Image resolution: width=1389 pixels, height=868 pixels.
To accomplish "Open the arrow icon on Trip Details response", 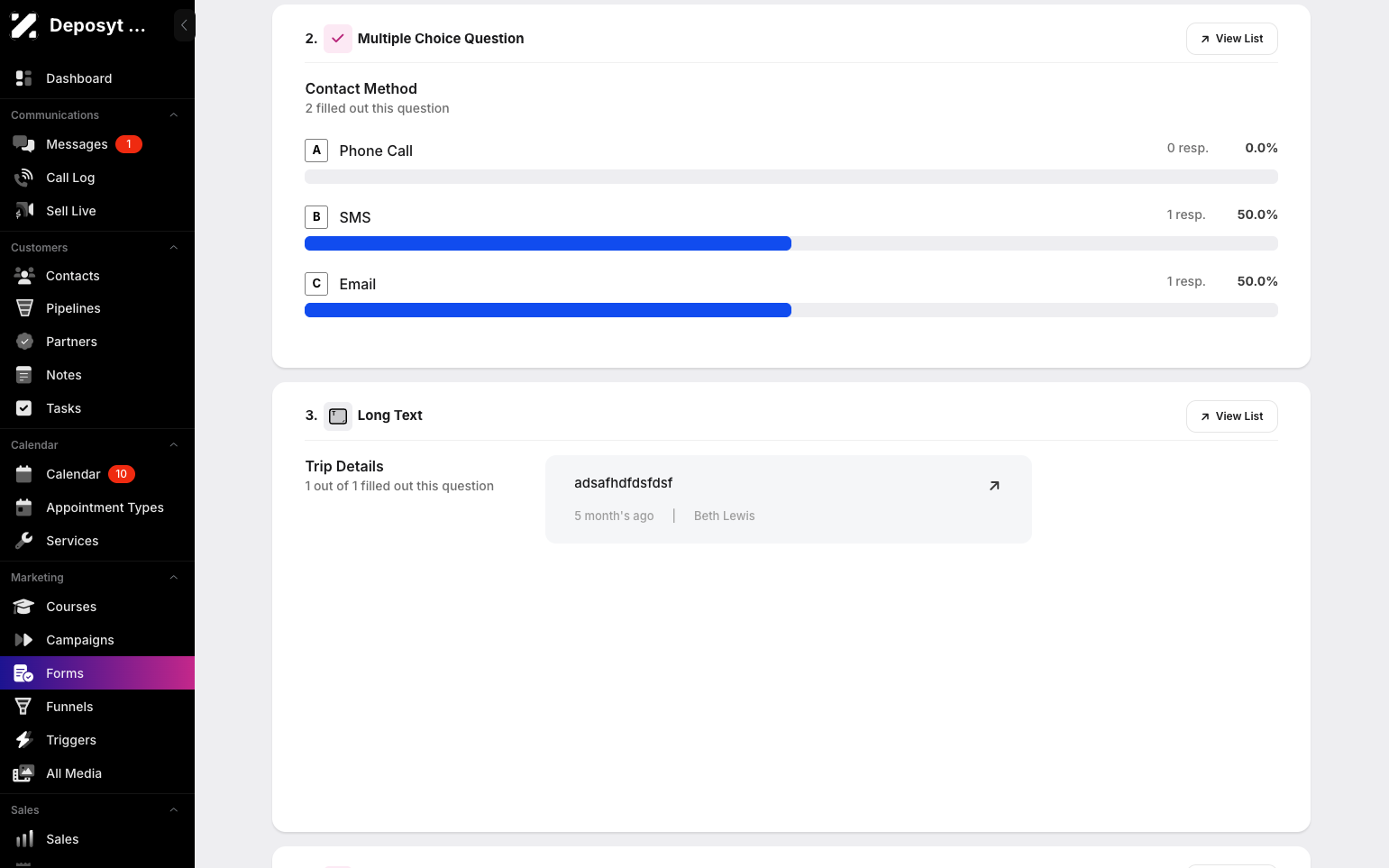I will click(994, 486).
